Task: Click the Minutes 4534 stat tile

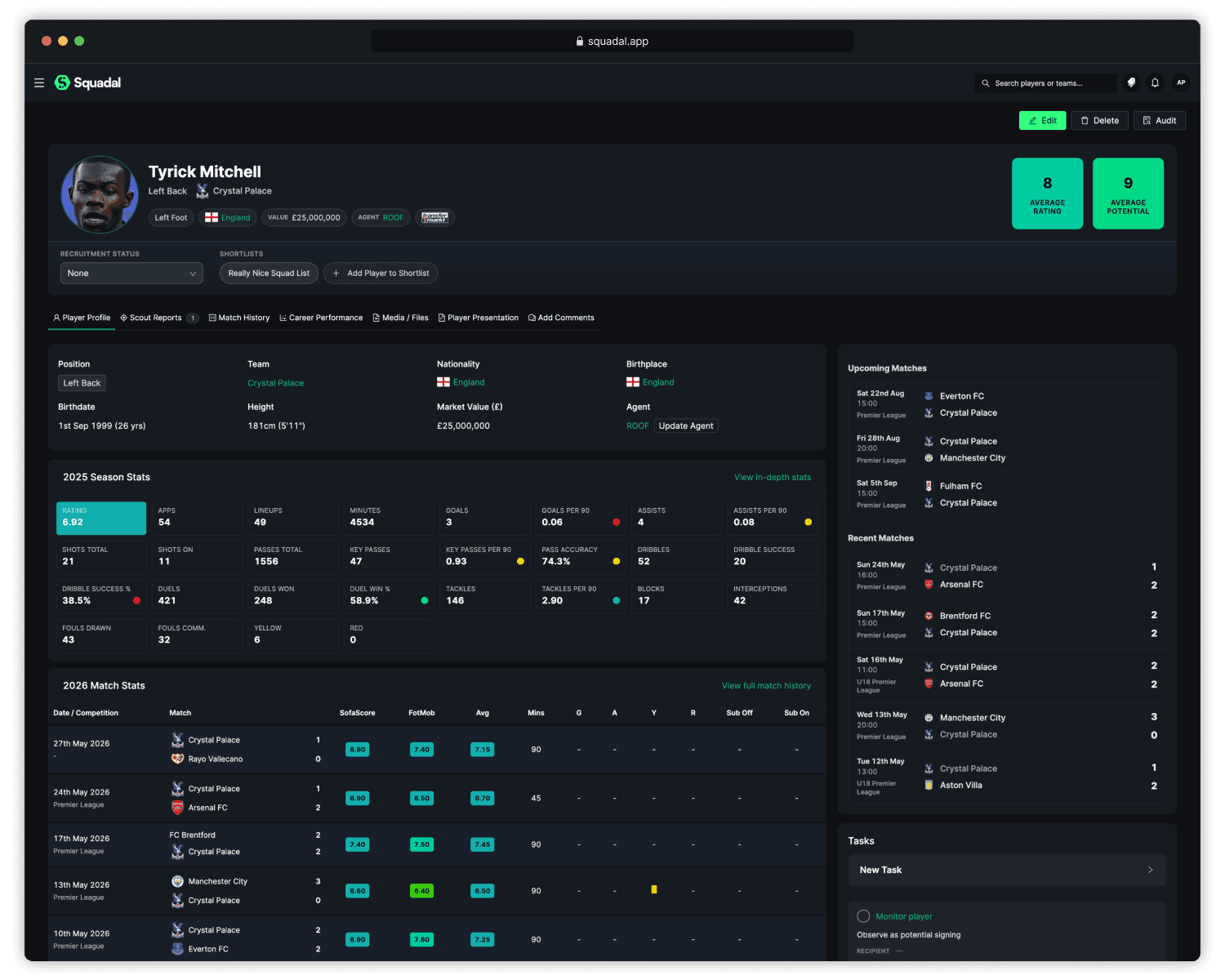Action: click(389, 519)
